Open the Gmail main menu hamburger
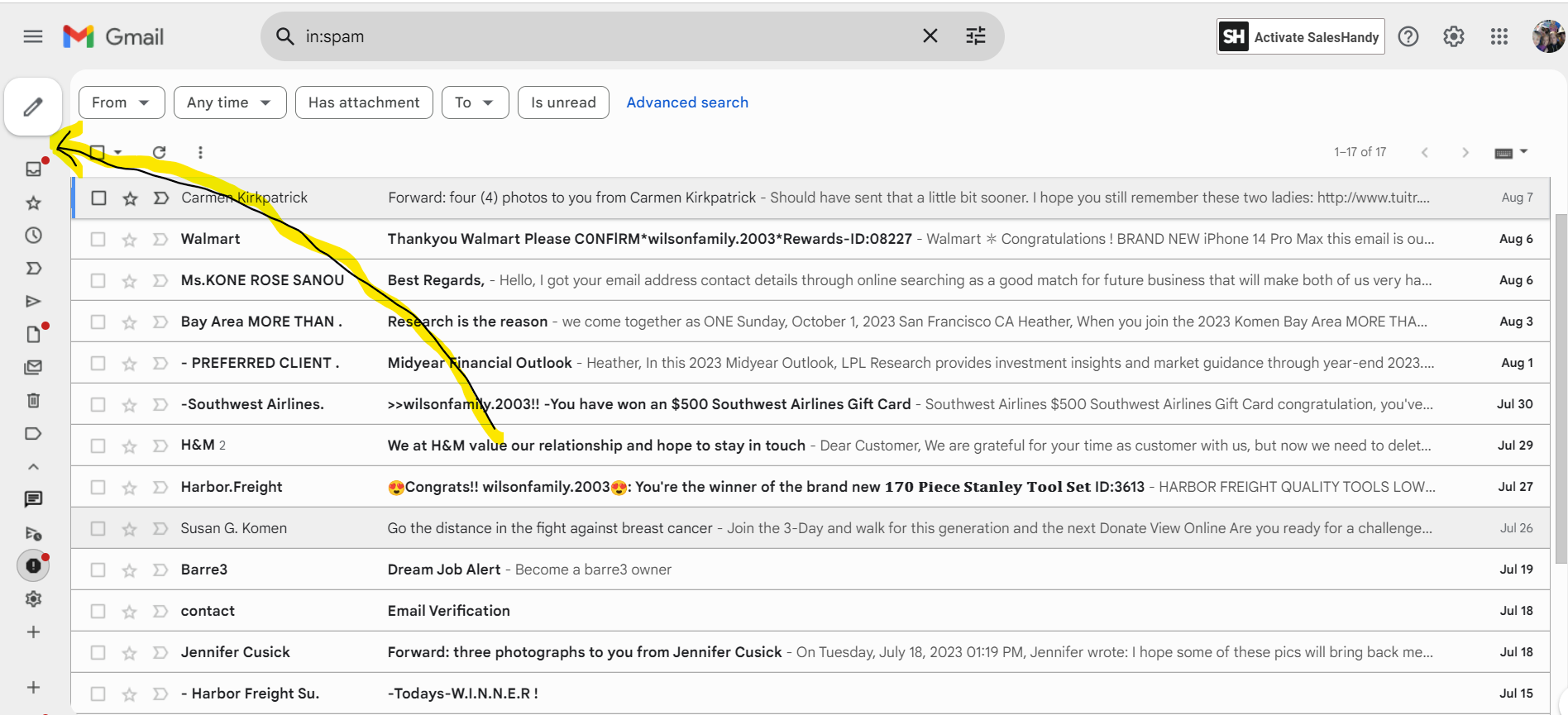This screenshot has height=715, width=1568. tap(33, 36)
